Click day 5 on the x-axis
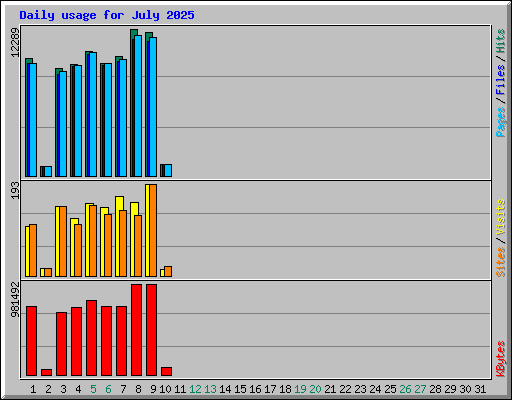This screenshot has width=512, height=400. click(93, 389)
